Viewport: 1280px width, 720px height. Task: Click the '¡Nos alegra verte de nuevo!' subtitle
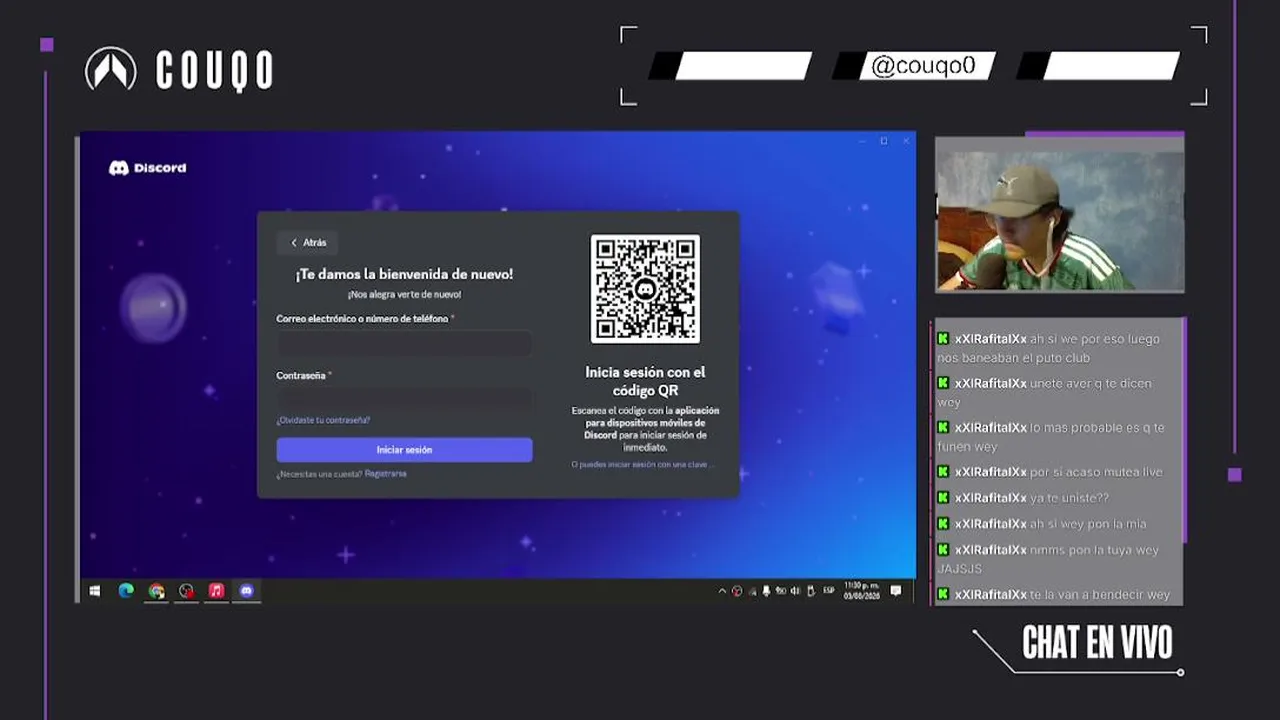(x=404, y=295)
